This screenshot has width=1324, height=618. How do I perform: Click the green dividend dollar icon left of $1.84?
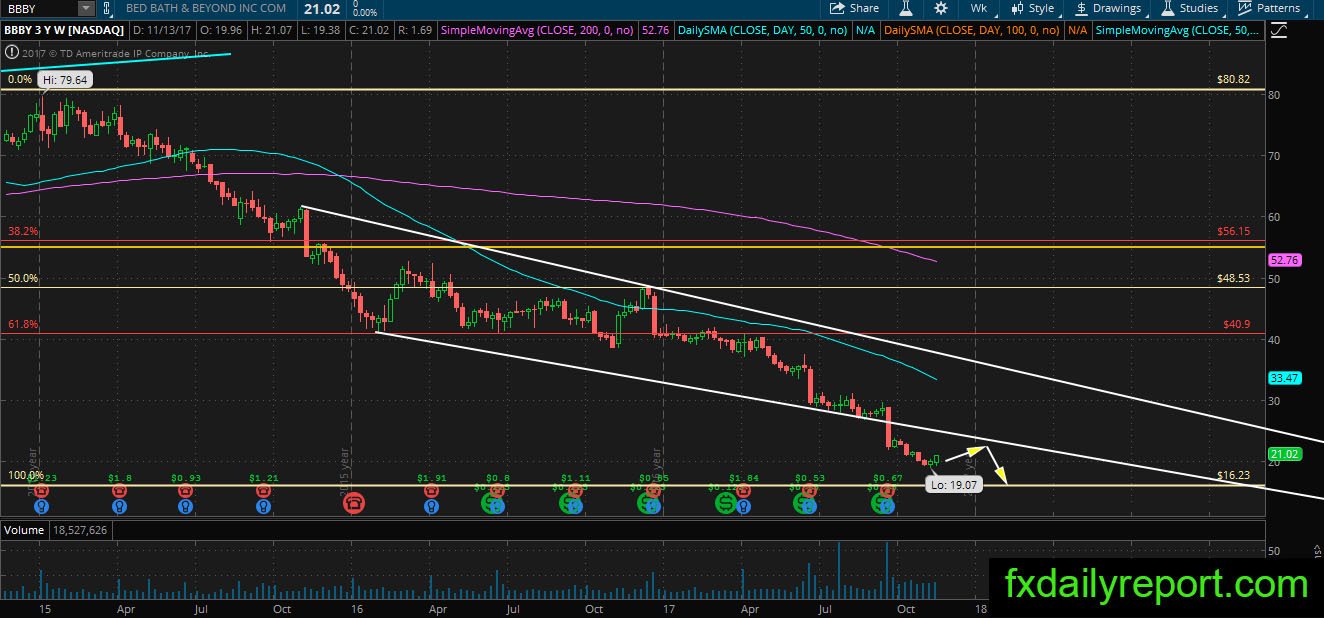pos(727,503)
